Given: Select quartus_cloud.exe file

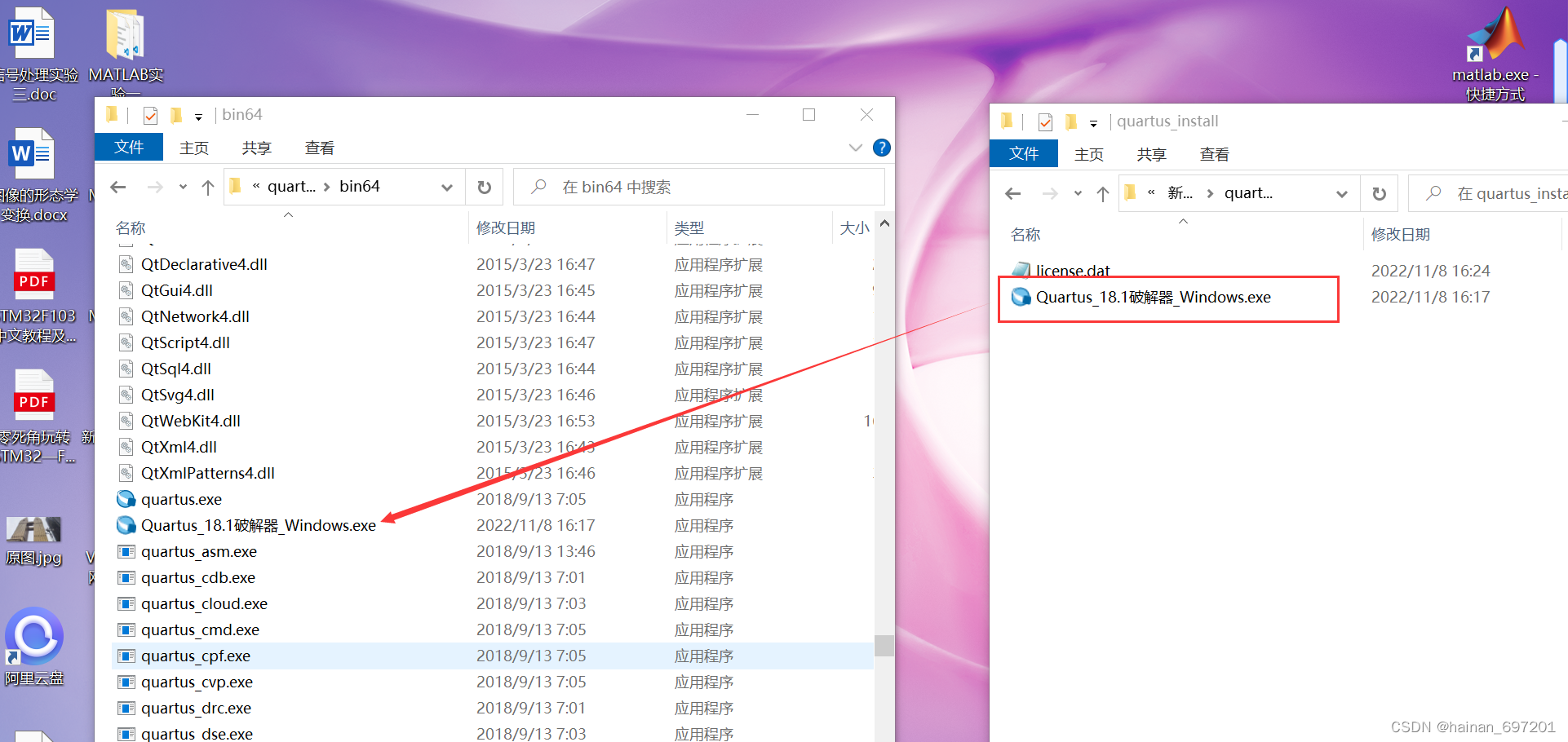Looking at the screenshot, I should coord(204,603).
